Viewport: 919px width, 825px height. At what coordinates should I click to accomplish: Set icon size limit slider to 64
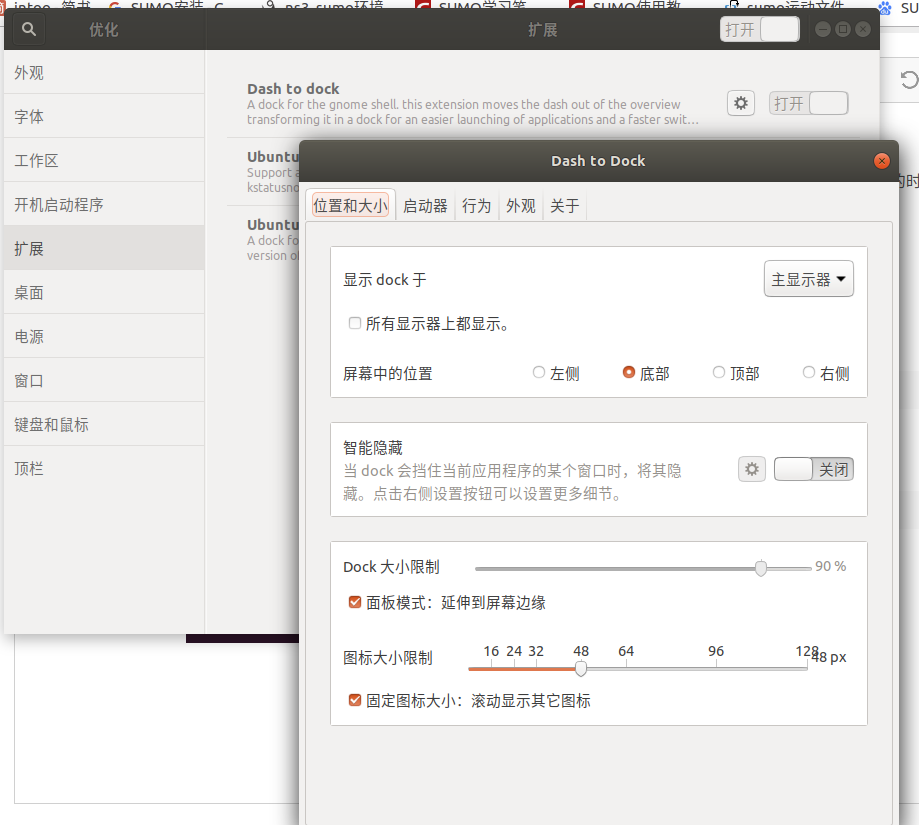[x=626, y=666]
